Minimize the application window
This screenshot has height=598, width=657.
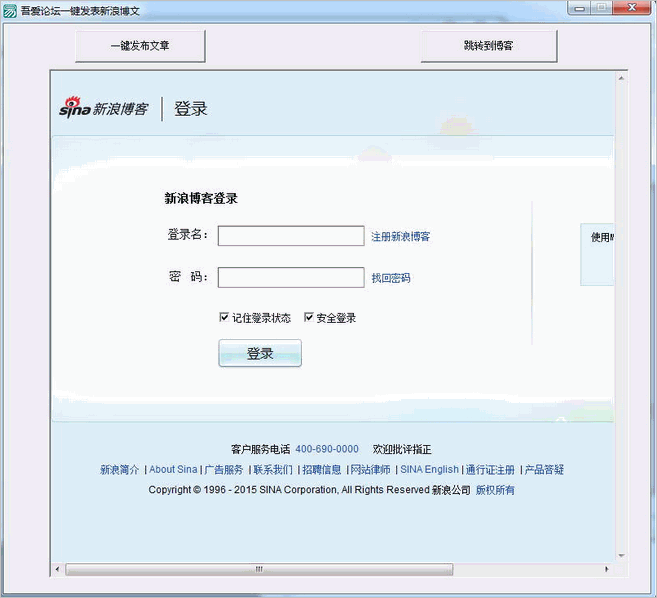pyautogui.click(x=580, y=8)
